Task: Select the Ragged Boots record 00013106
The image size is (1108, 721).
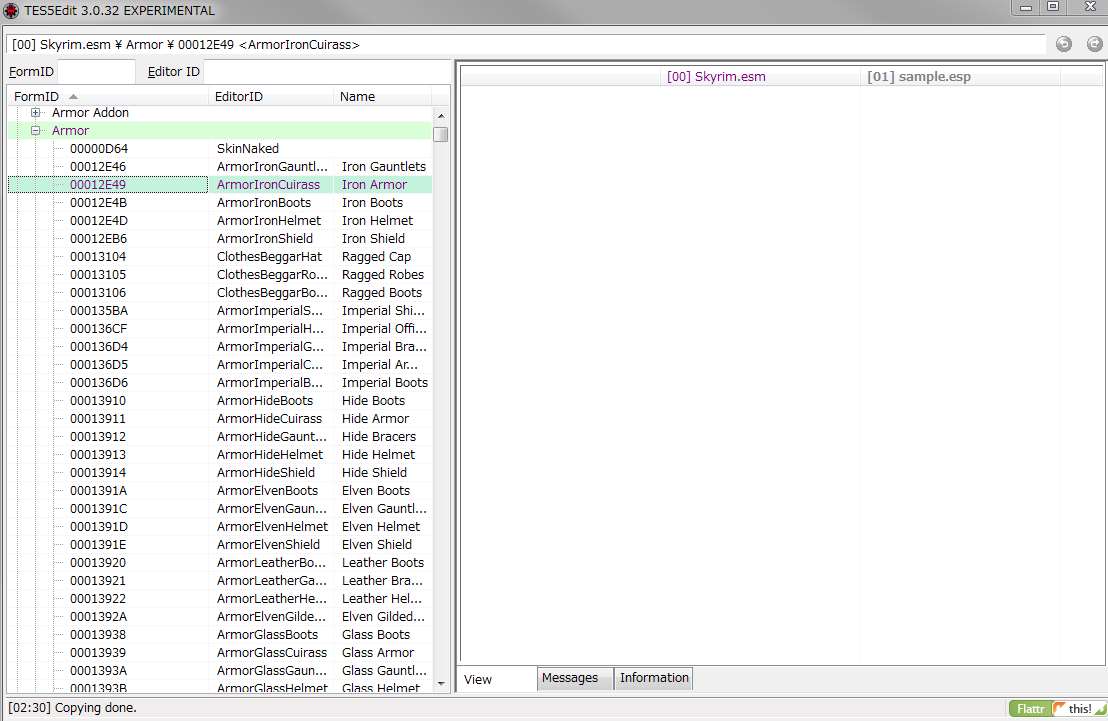Action: click(220, 293)
